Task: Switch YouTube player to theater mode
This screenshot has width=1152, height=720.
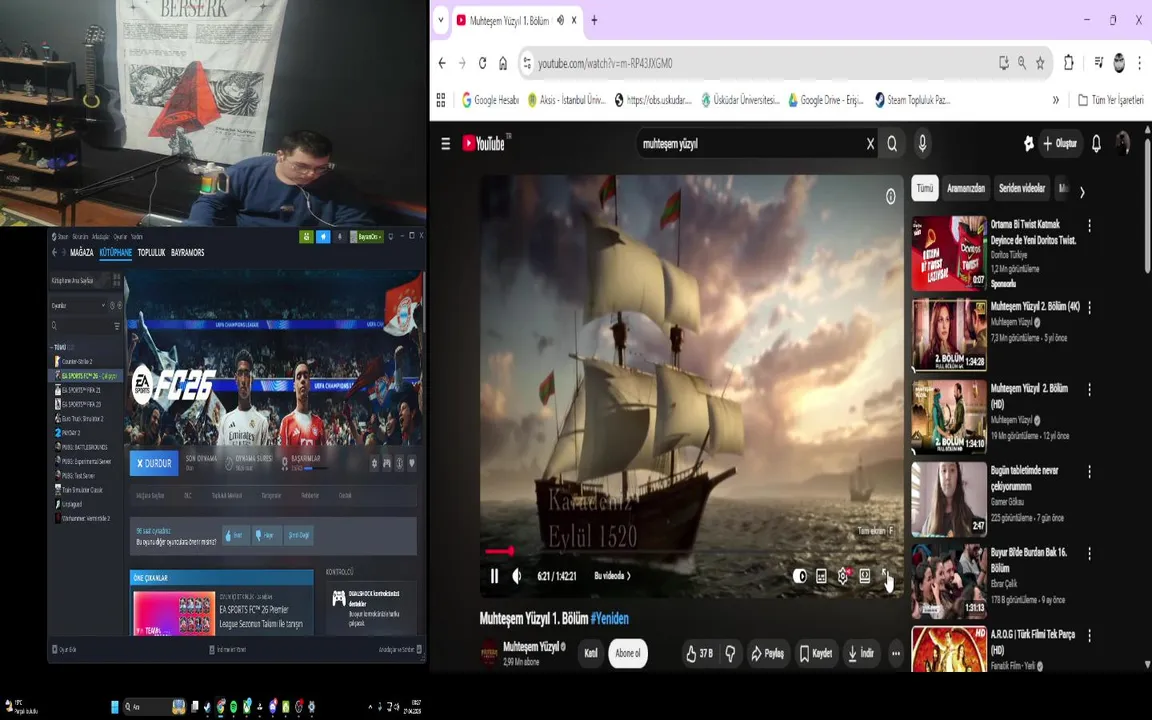Action: pyautogui.click(x=865, y=577)
